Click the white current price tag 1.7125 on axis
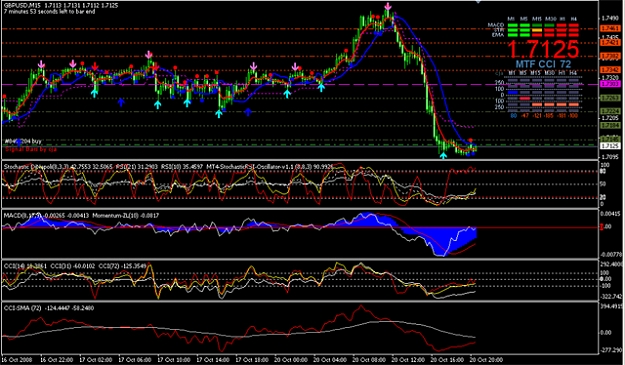 (610, 146)
